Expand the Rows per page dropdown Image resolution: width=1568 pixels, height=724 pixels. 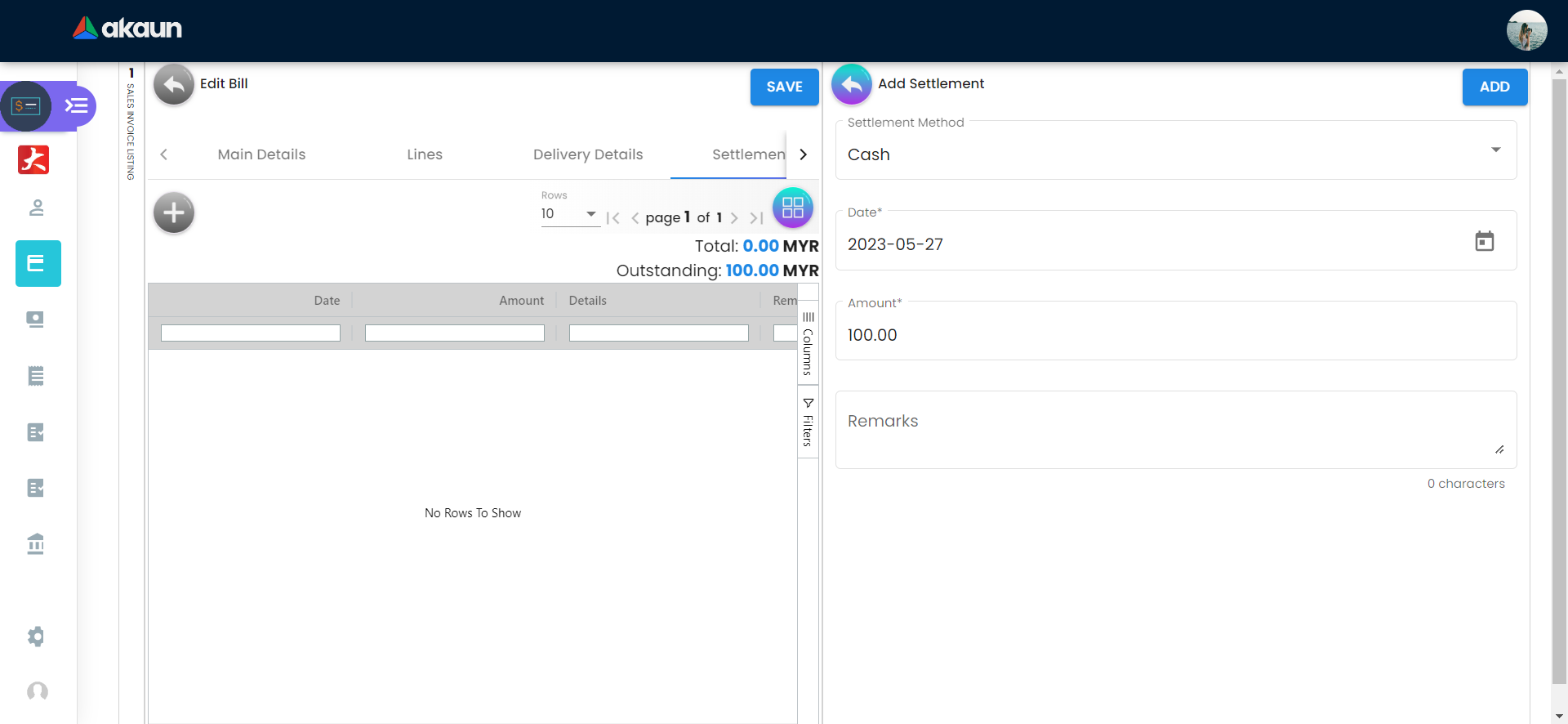coord(569,214)
